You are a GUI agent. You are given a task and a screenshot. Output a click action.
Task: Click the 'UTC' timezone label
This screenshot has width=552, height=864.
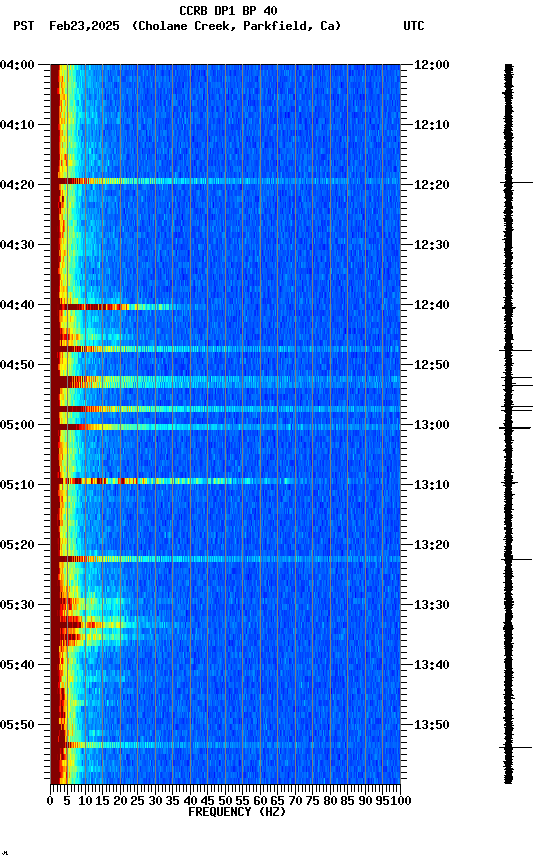click(414, 26)
